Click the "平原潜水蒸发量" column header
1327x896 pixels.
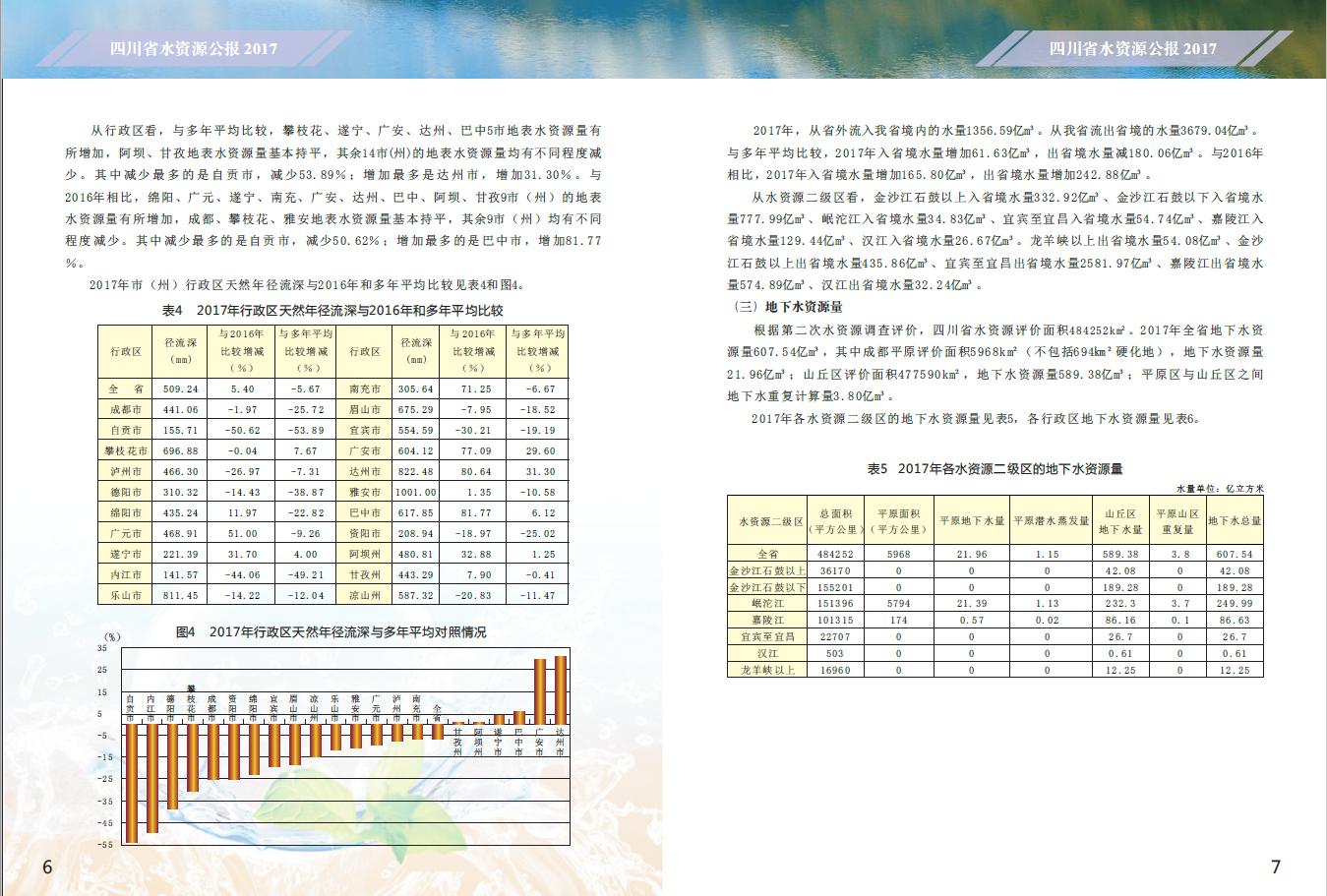pyautogui.click(x=1052, y=521)
